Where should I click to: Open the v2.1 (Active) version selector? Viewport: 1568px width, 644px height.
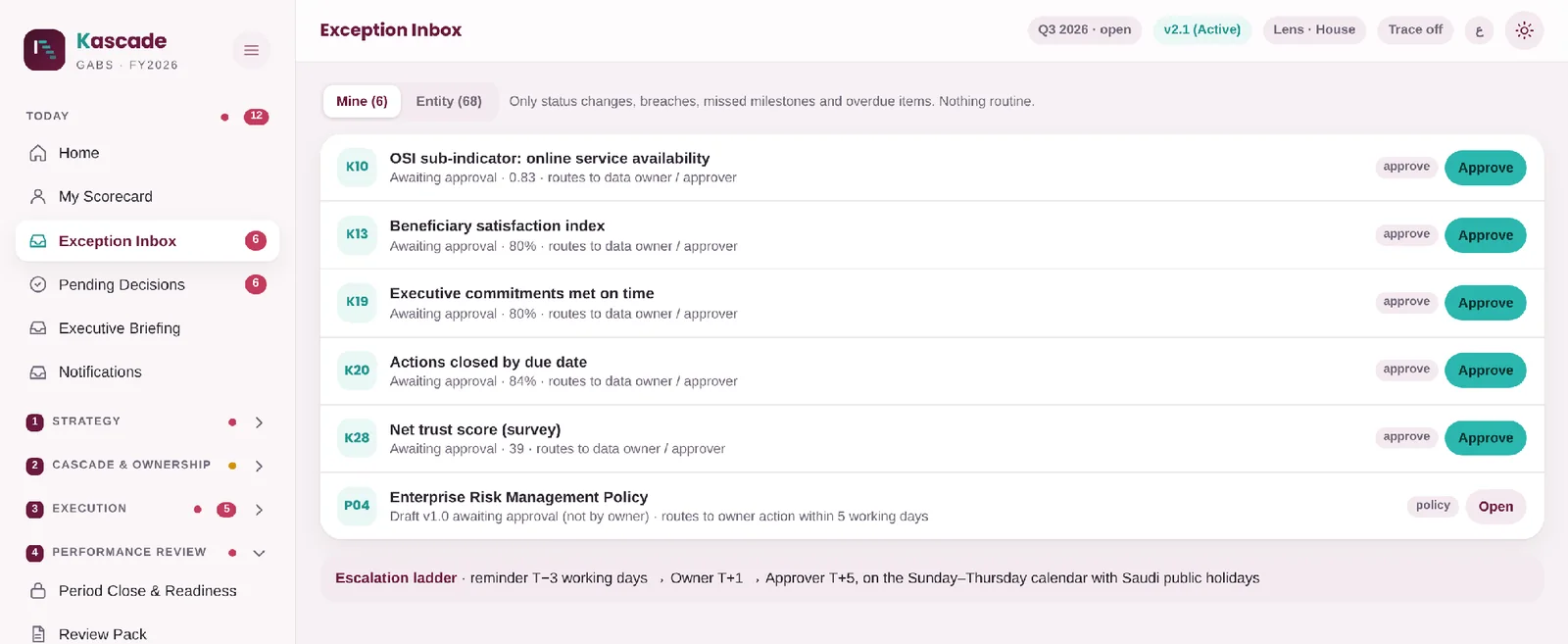pos(1202,30)
